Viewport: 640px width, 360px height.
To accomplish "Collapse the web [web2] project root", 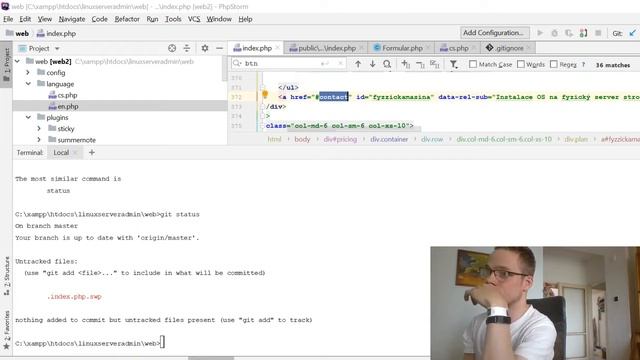I will [x=17, y=61].
